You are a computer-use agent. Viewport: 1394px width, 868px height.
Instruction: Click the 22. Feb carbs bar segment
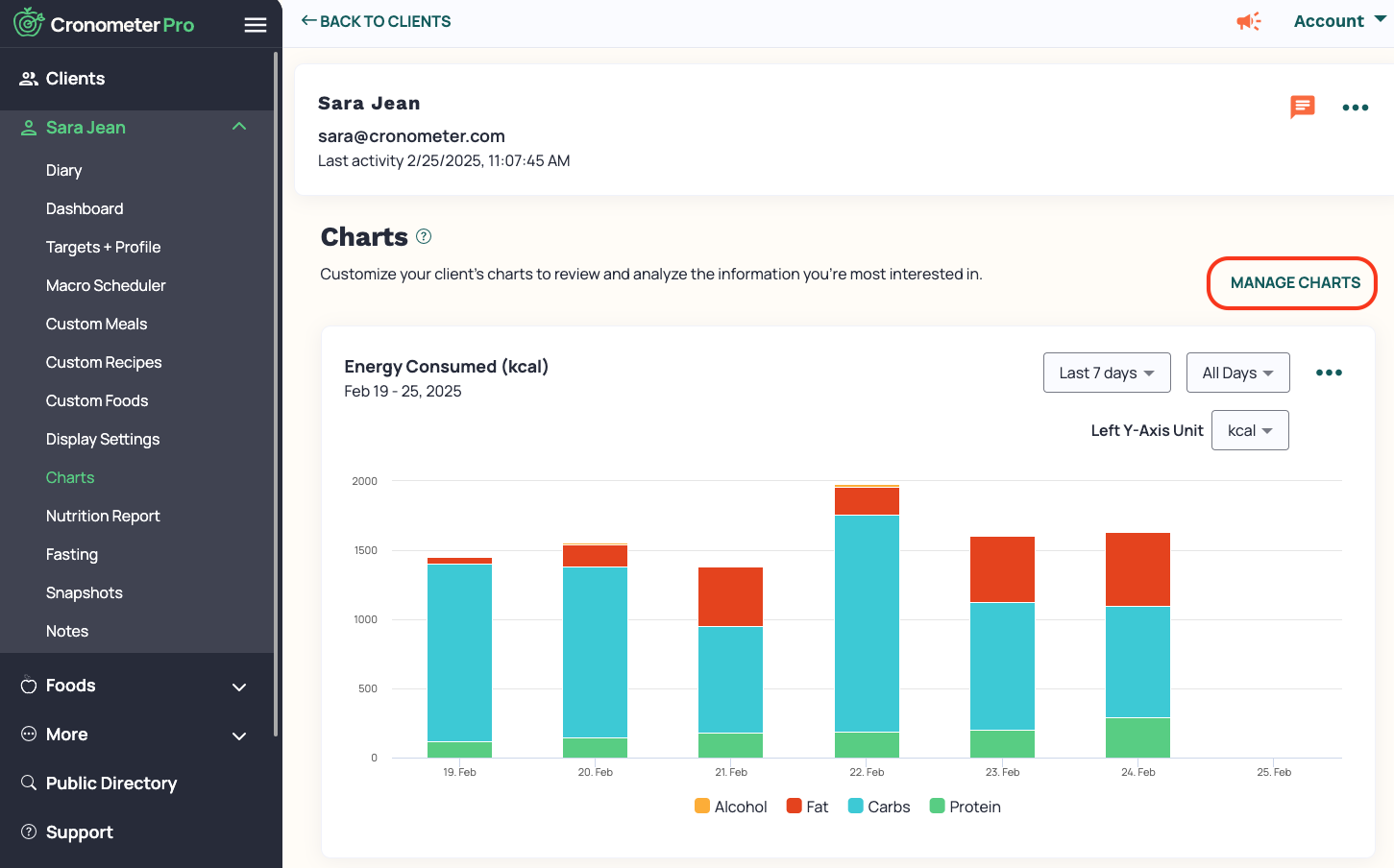point(867,623)
